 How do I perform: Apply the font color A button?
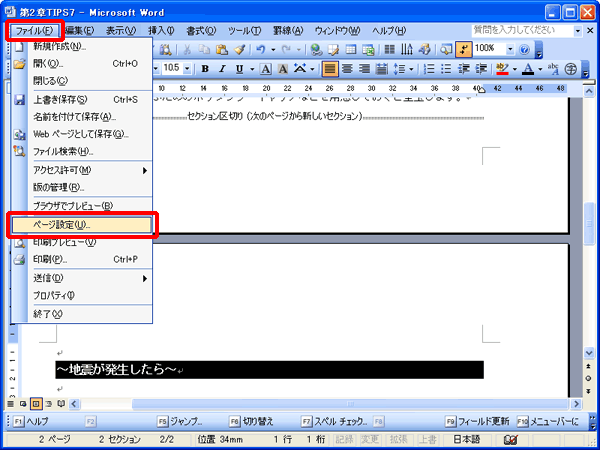click(528, 69)
